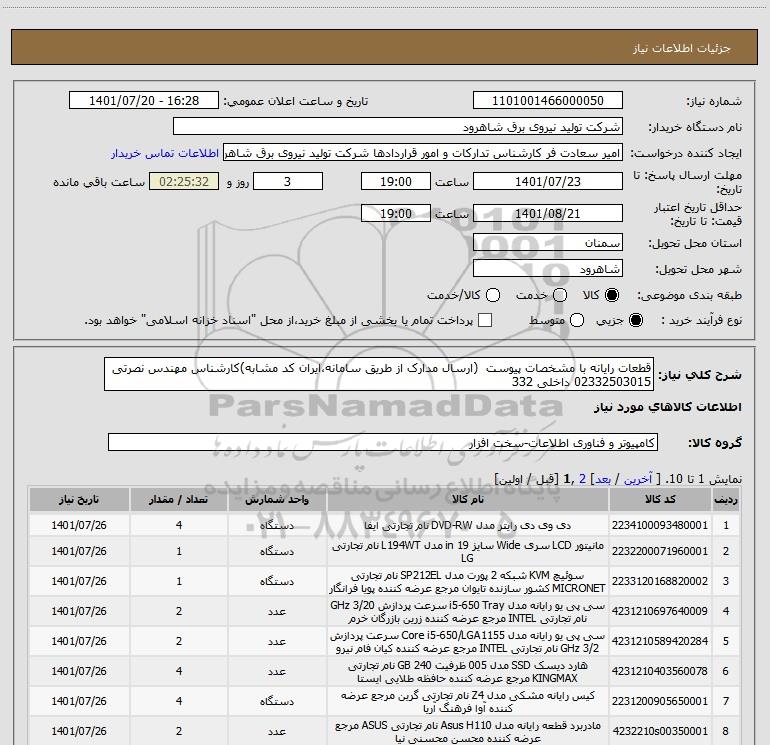770x745 pixels.
Task: Click the نام کالا column header
Action: point(468,499)
